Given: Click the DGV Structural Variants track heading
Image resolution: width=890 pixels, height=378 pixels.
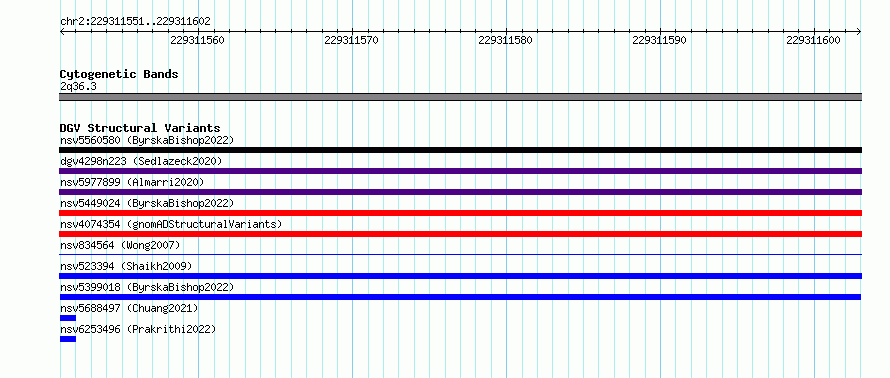Looking at the screenshot, I should 140,128.
